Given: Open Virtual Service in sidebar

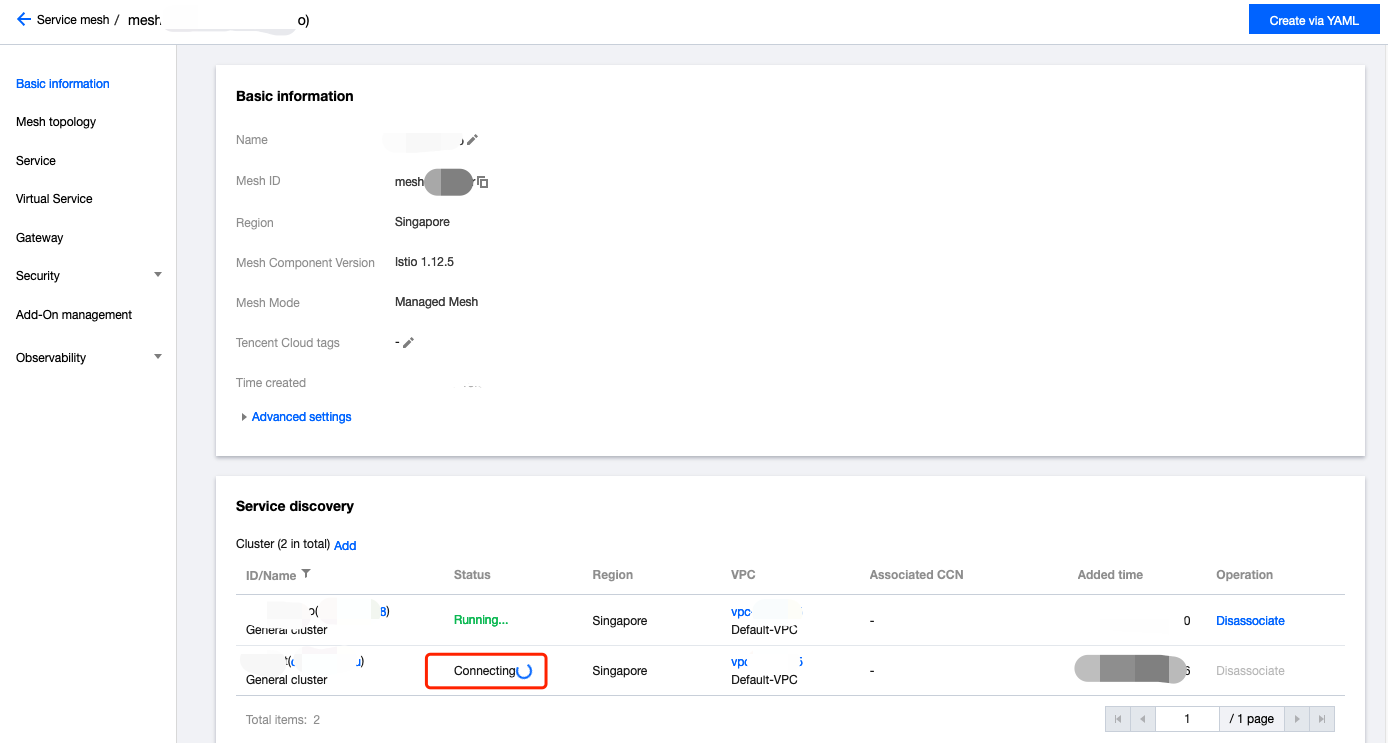Looking at the screenshot, I should [x=54, y=199].
